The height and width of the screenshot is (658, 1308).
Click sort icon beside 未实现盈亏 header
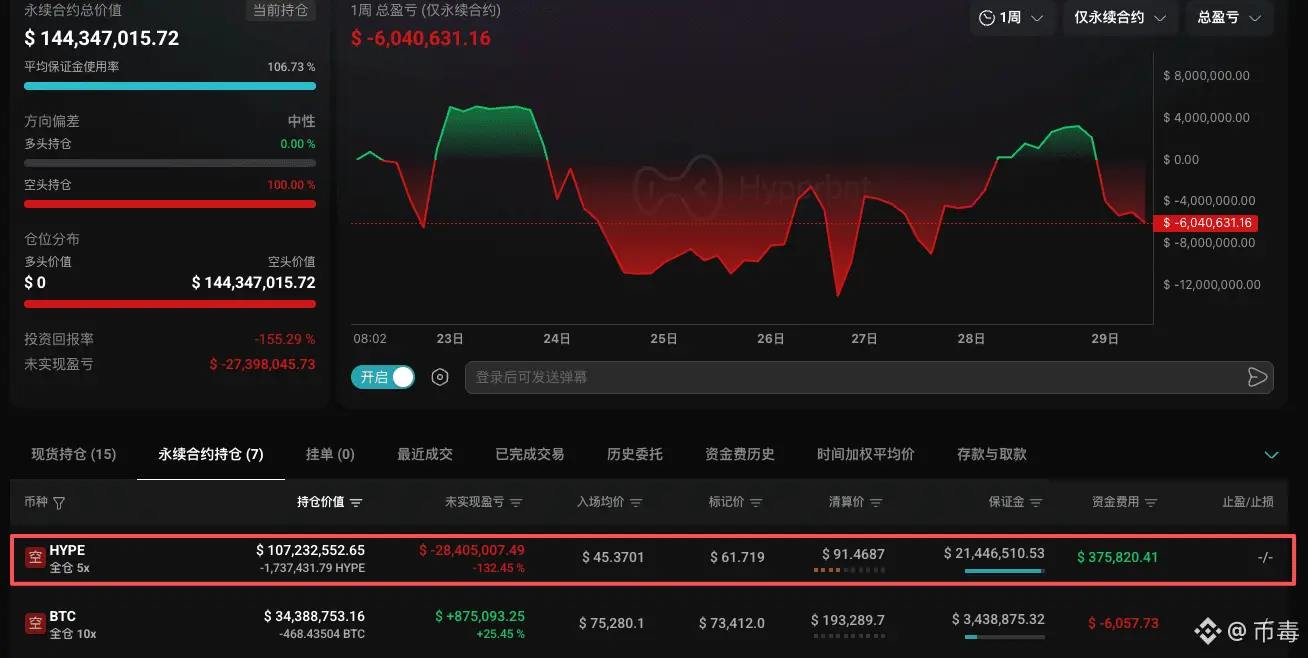tap(516, 503)
